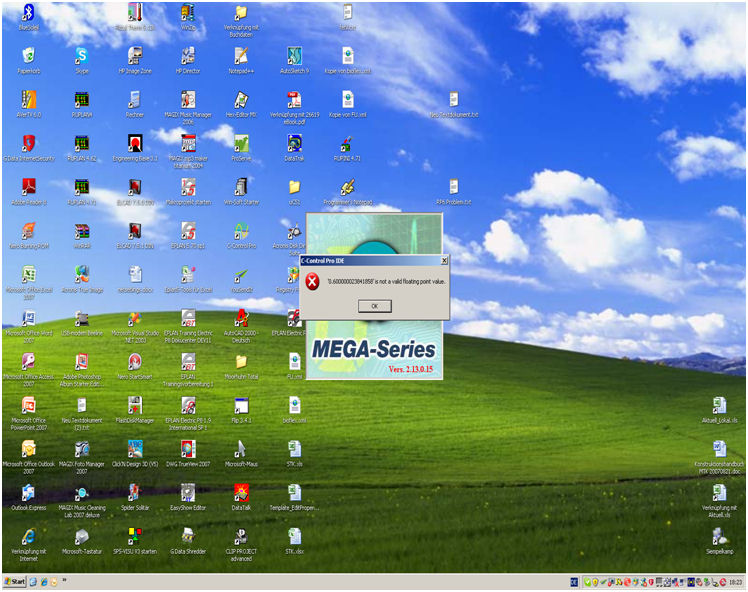This screenshot has height=592, width=748.
Task: Open the Rechner calculator shortcut
Action: tap(134, 100)
